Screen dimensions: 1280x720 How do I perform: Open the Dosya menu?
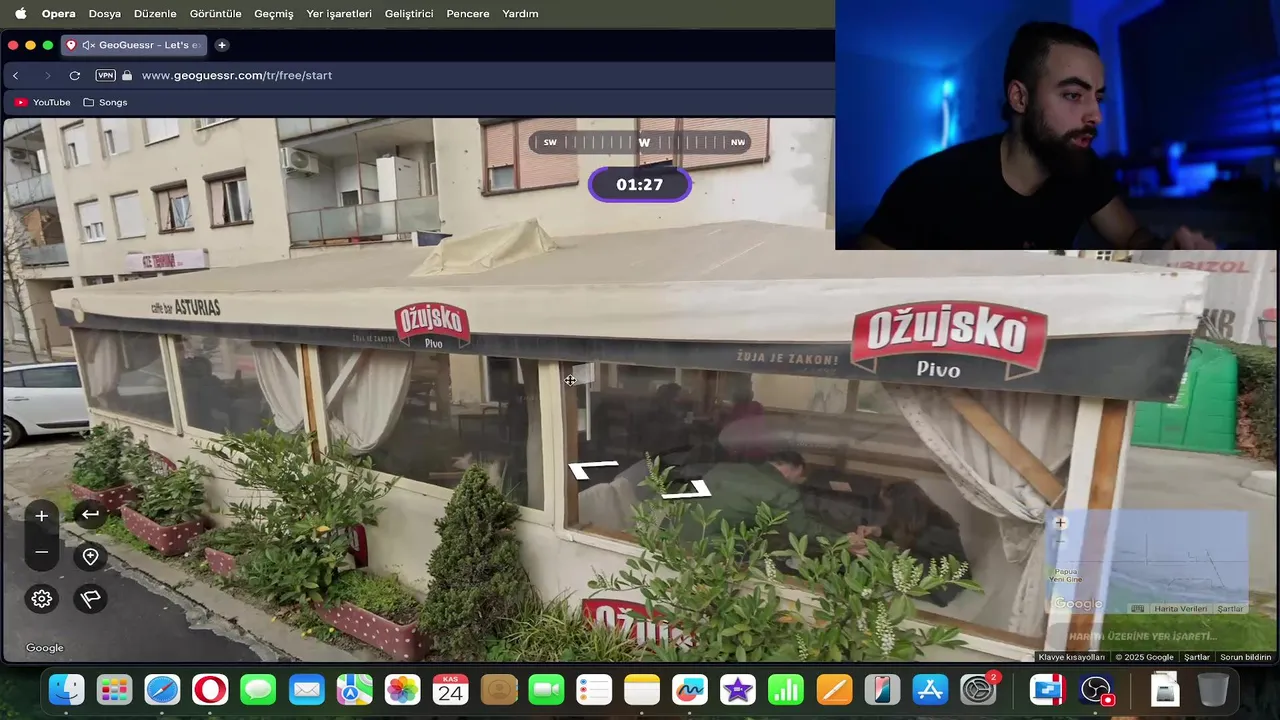point(104,14)
